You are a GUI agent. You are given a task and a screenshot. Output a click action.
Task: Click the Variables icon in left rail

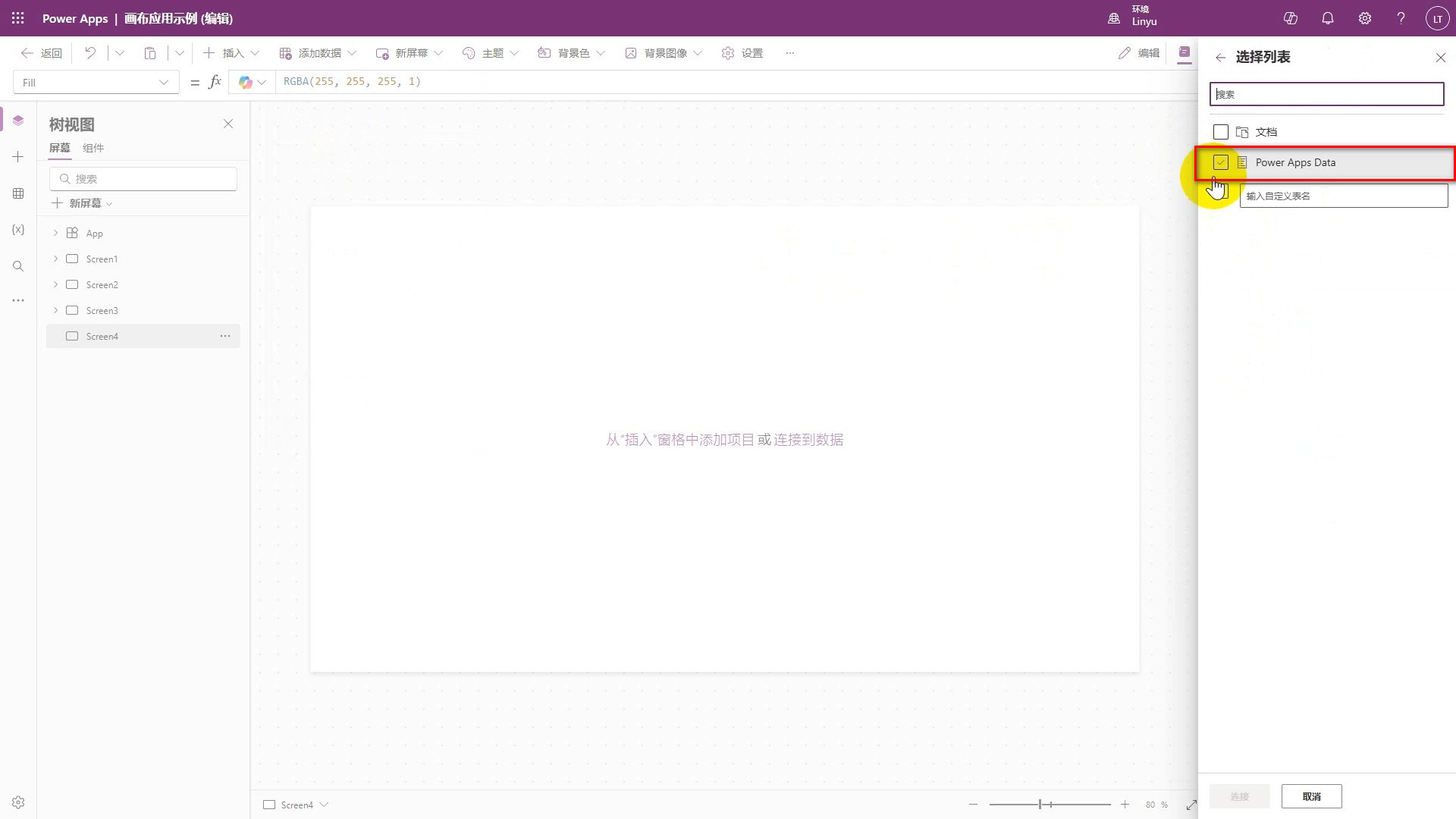pos(18,230)
